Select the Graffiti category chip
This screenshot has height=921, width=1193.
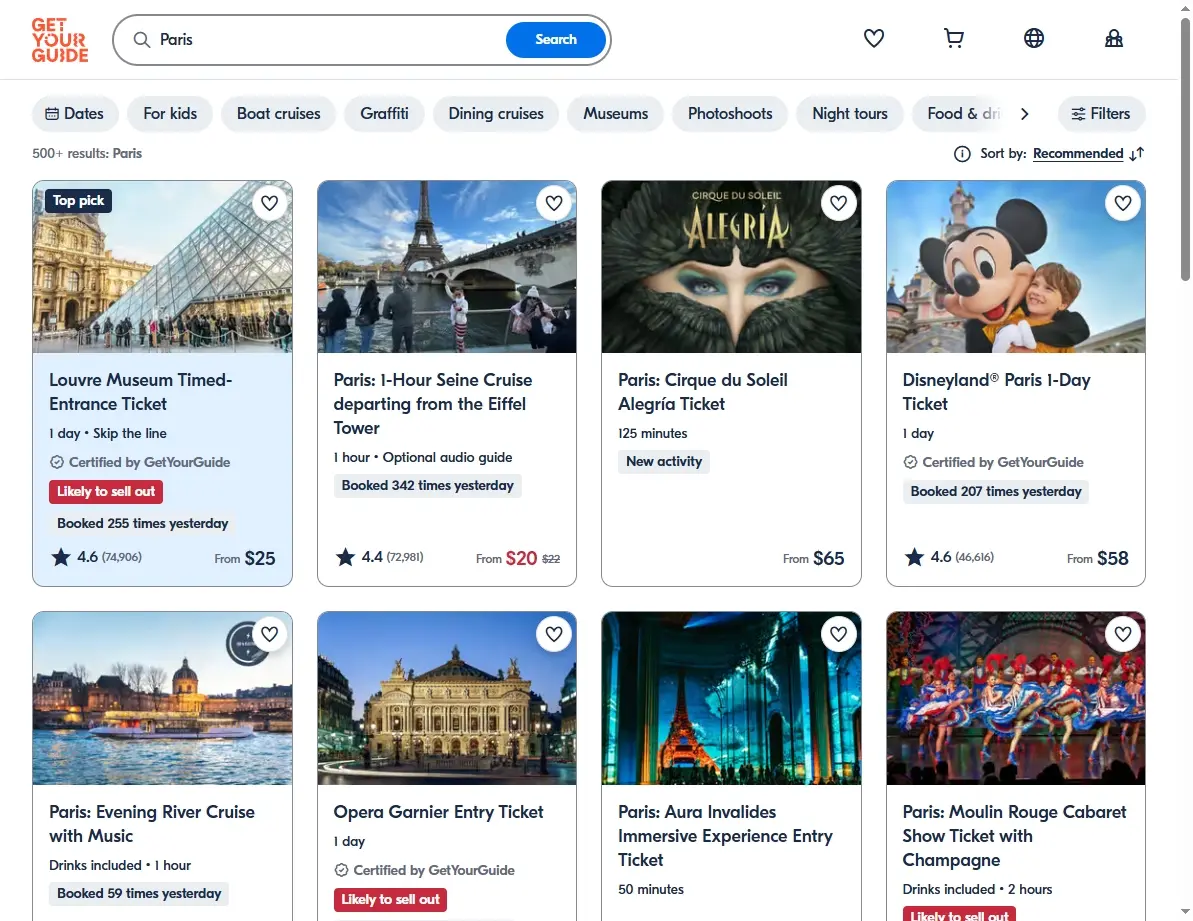coord(384,113)
